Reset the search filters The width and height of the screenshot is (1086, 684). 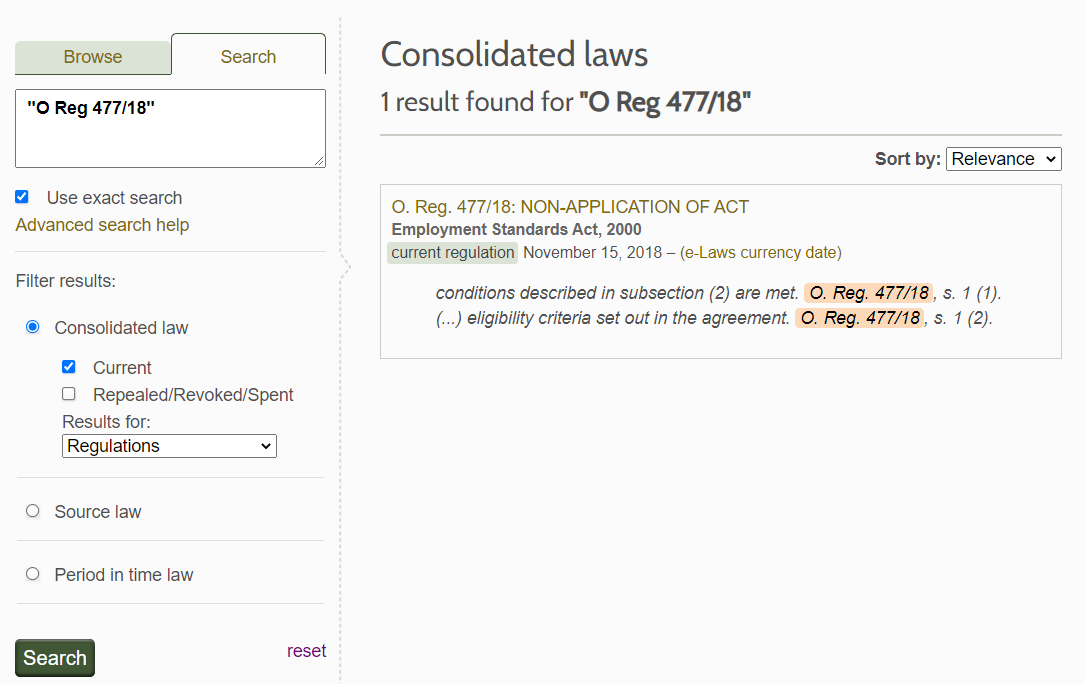[x=306, y=650]
